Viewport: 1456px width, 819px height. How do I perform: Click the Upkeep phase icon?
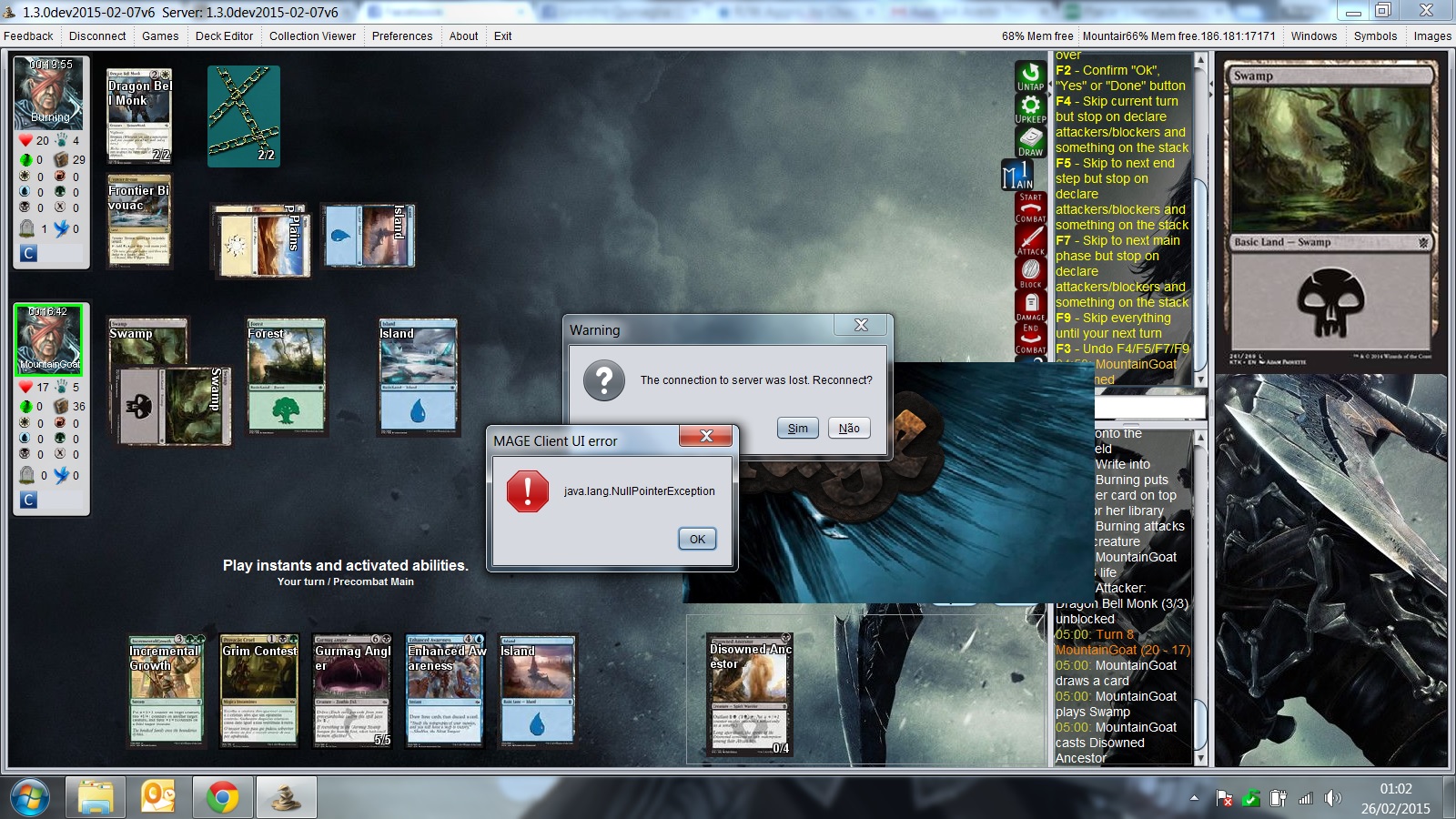(x=1030, y=109)
